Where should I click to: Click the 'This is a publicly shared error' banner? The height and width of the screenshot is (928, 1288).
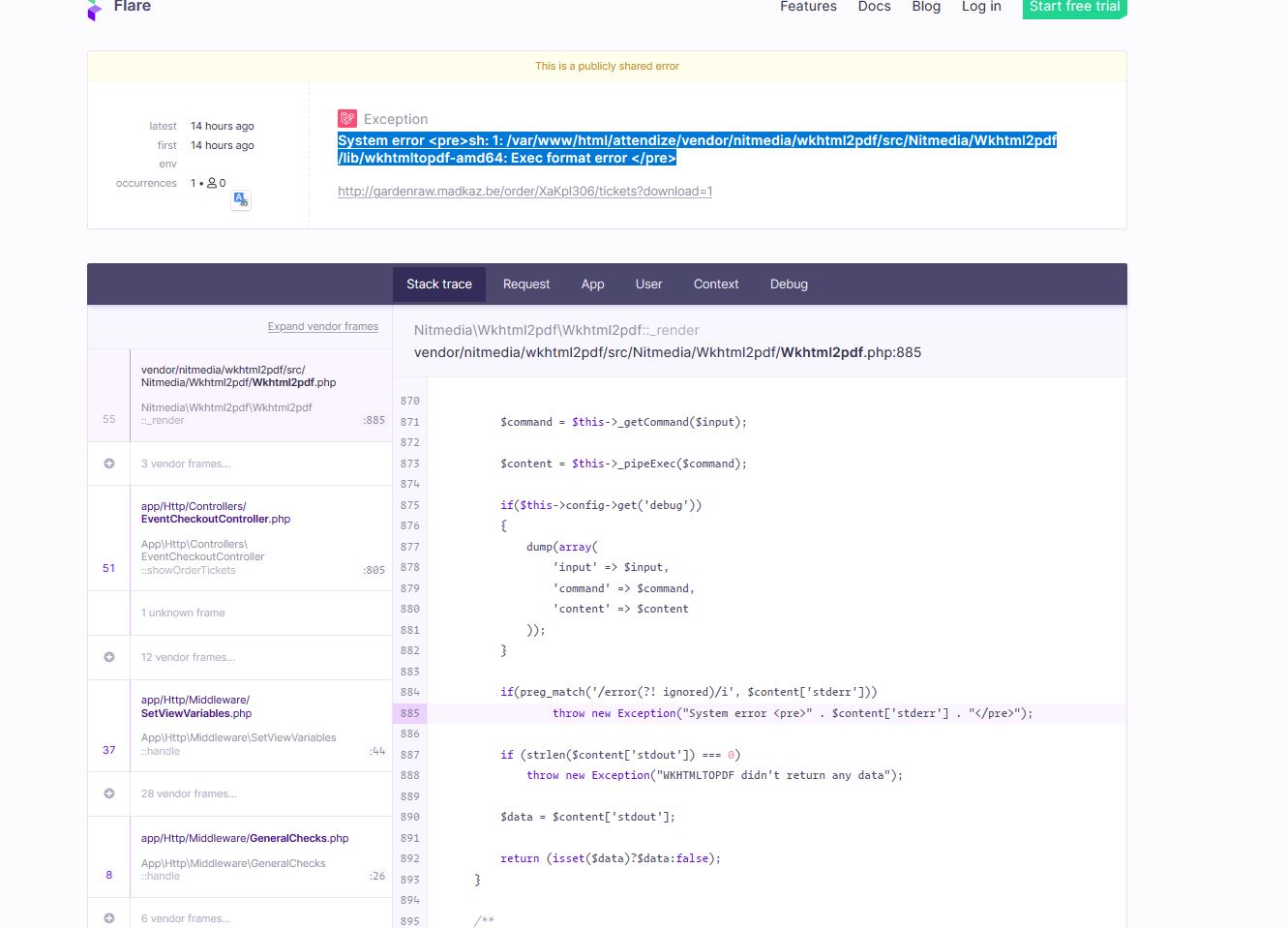(607, 66)
